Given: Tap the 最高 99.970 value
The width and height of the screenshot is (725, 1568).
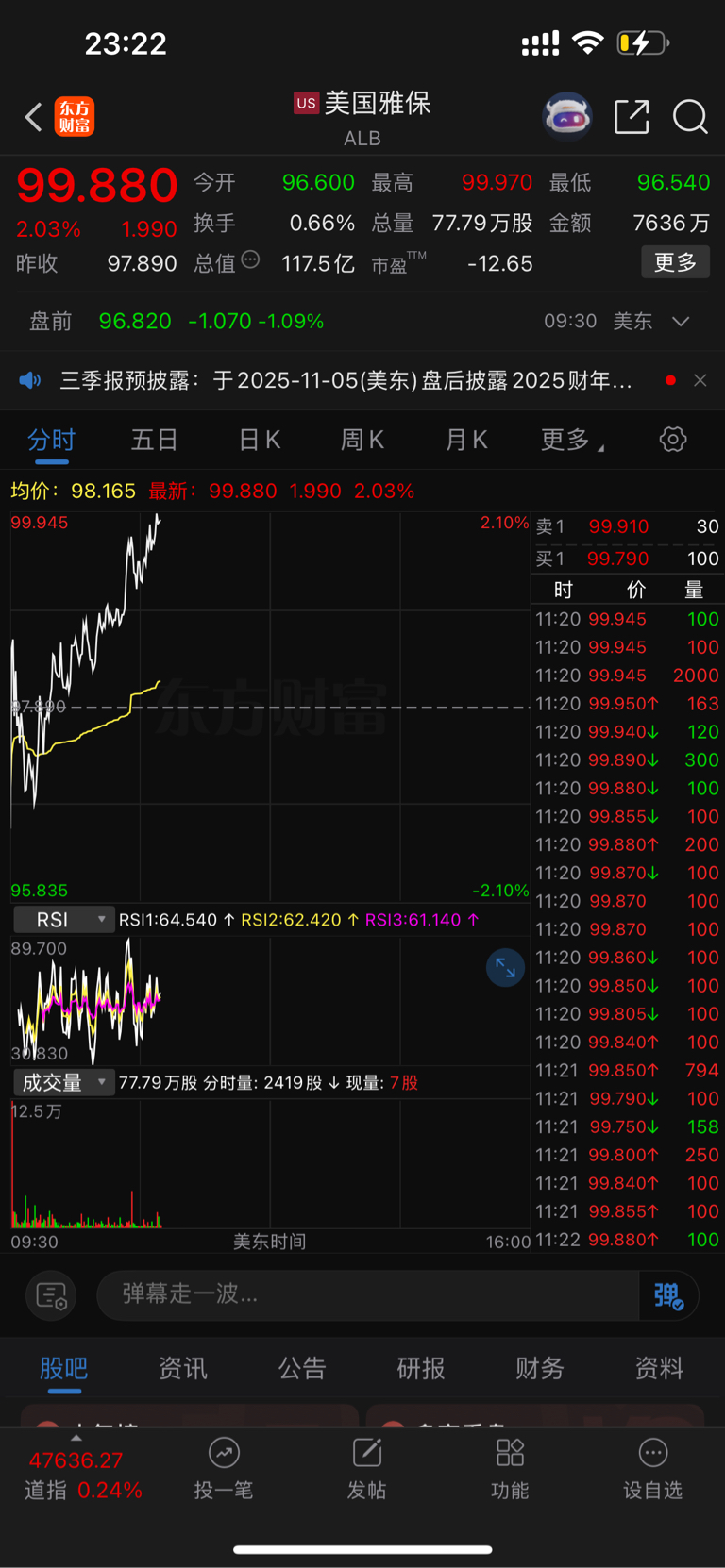Looking at the screenshot, I should point(497,182).
